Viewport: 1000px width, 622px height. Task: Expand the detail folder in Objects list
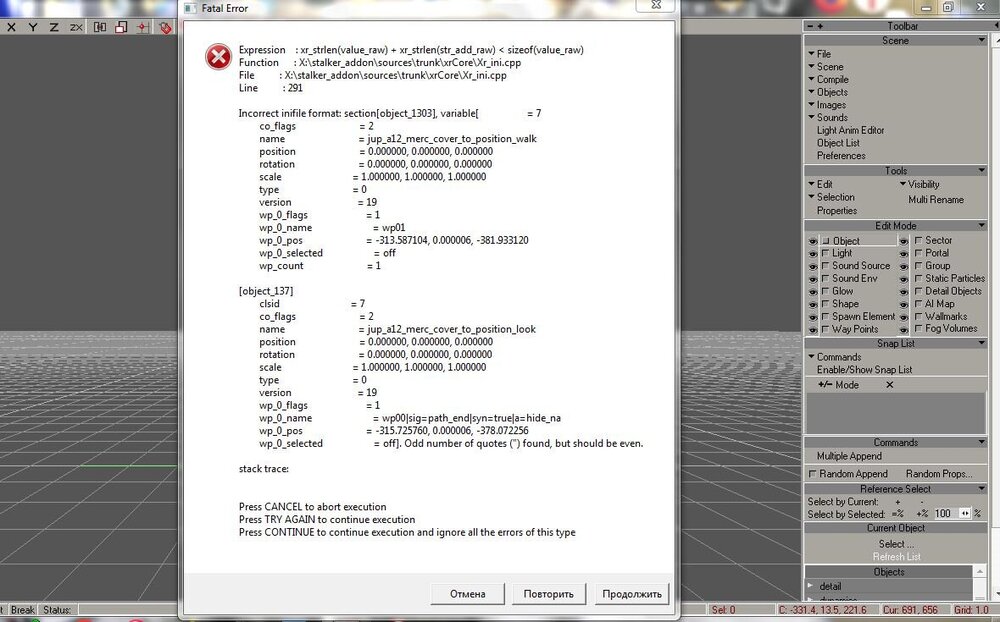coord(811,586)
